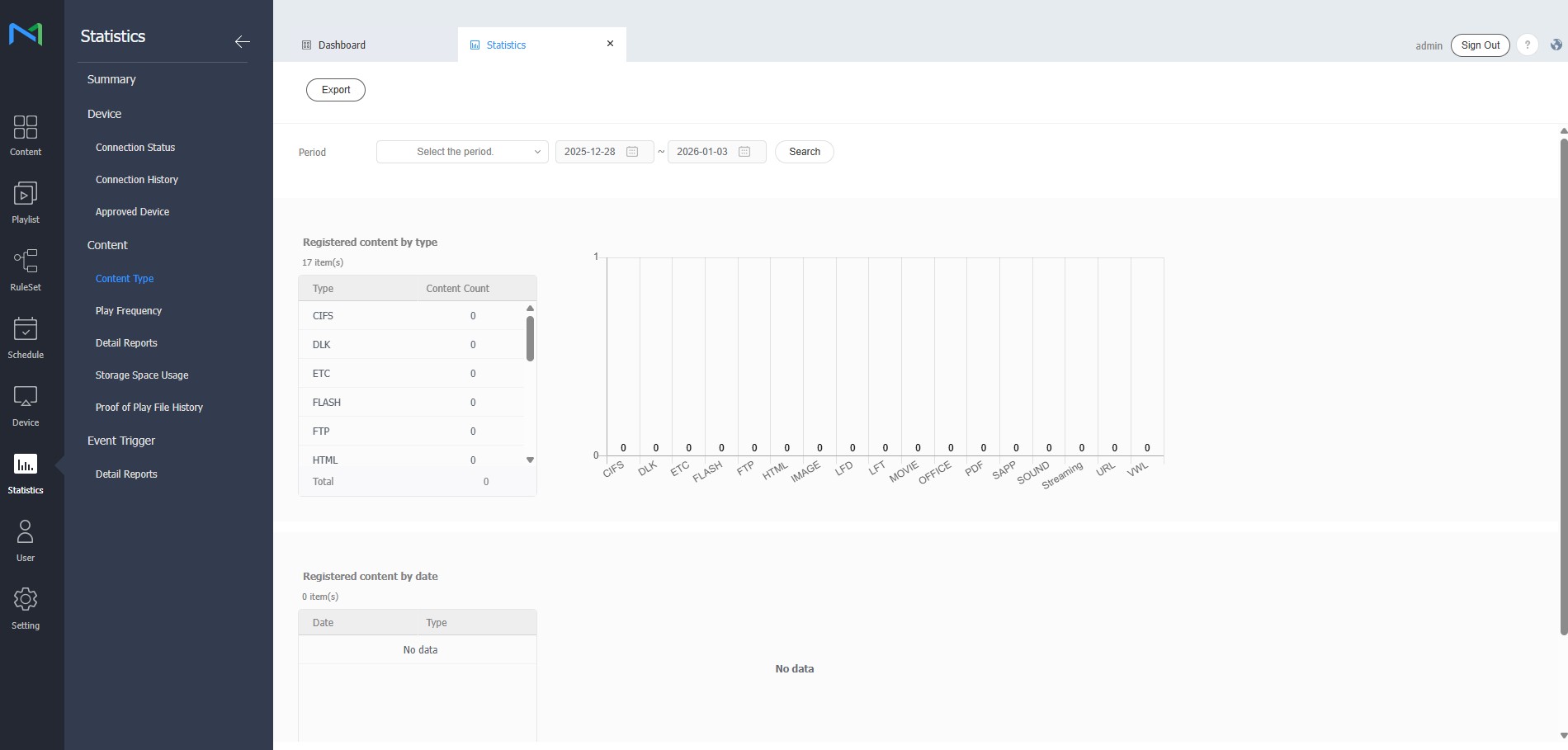Viewport: 1568px width, 750px height.
Task: Open the help question mark icon
Action: pos(1528,45)
